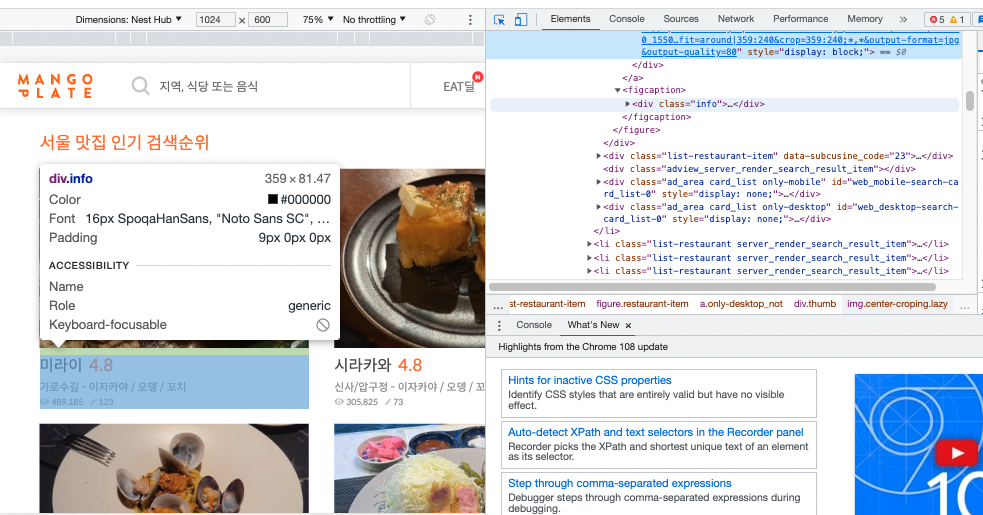Screen dimensions: 983x515
Task: Click the rotate screen icon
Action: click(430, 19)
